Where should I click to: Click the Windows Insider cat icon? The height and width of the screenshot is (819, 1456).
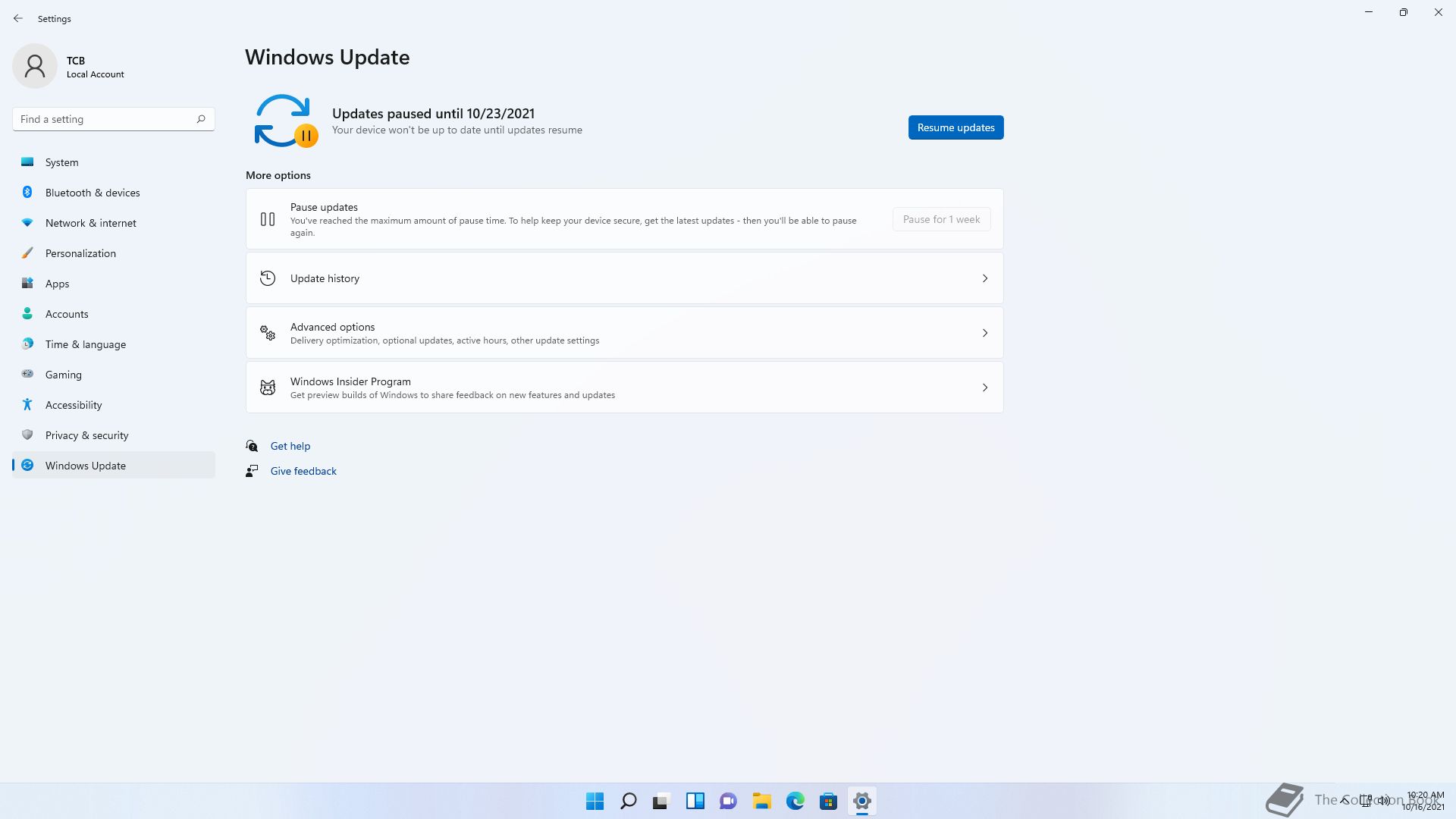(x=268, y=388)
